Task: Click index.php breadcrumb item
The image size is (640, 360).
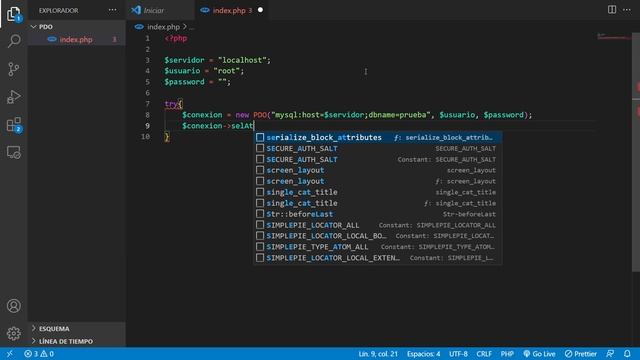Action: 163,27
